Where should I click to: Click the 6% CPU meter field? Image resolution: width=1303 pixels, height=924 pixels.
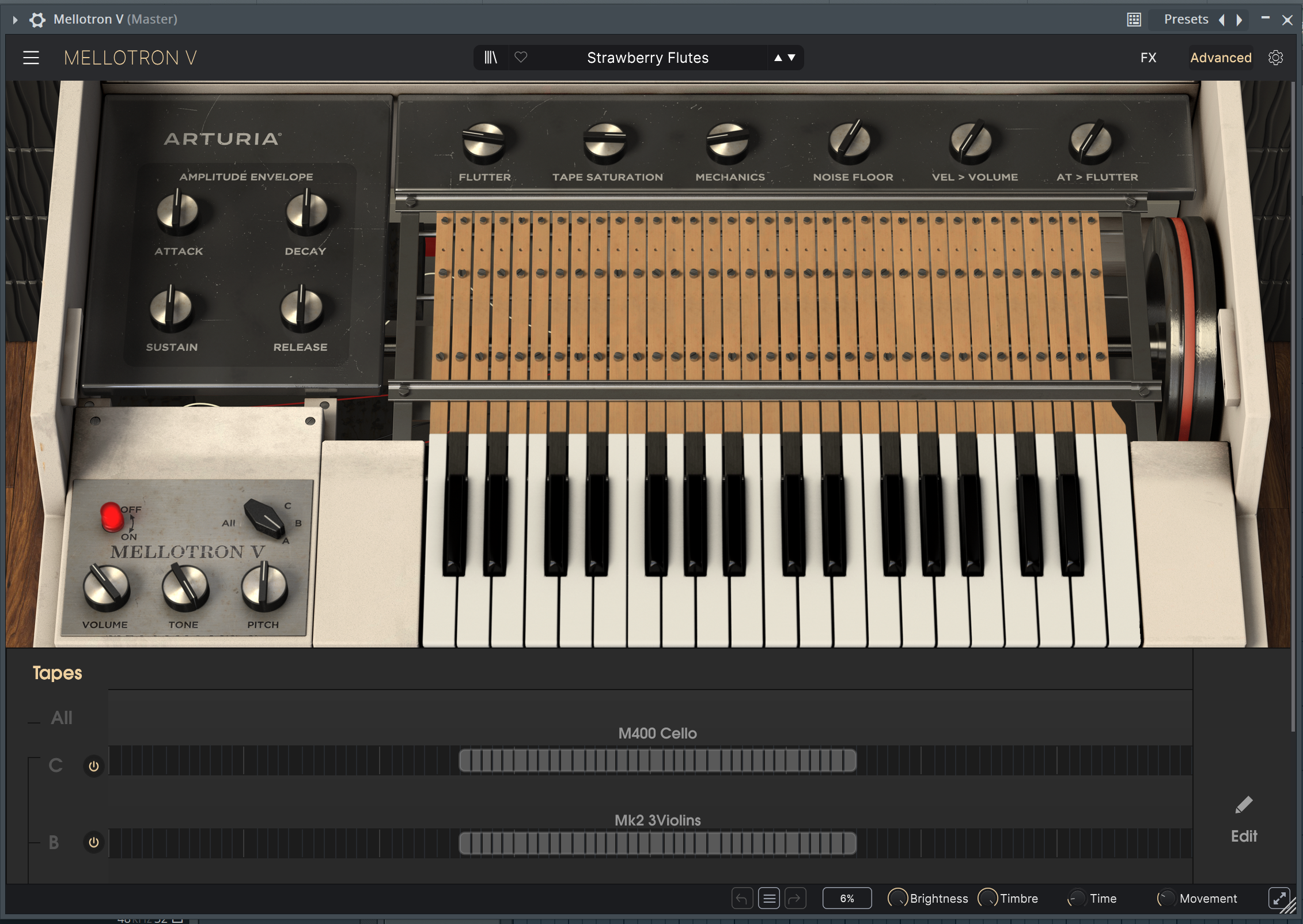pos(847,898)
